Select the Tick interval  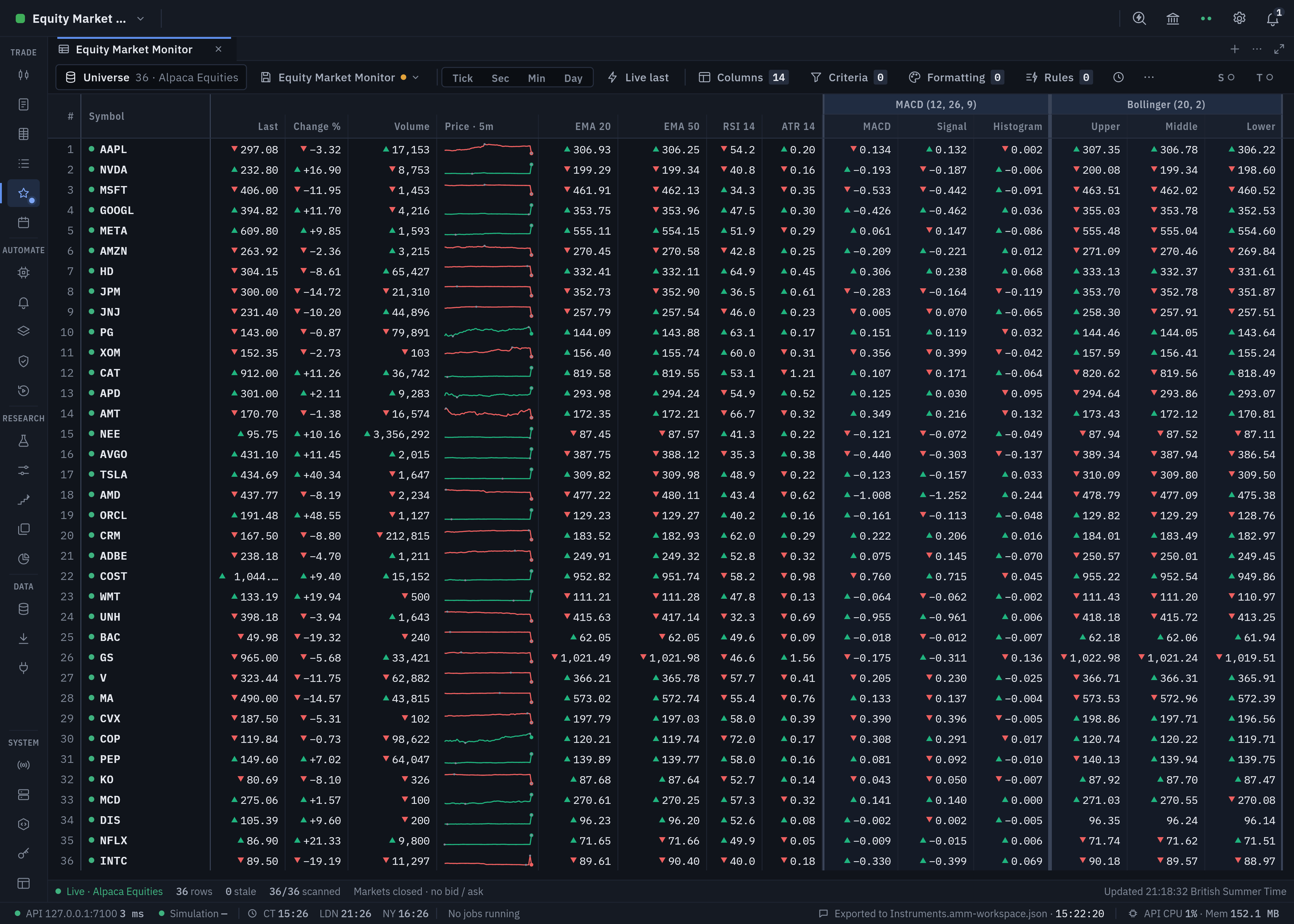(462, 78)
